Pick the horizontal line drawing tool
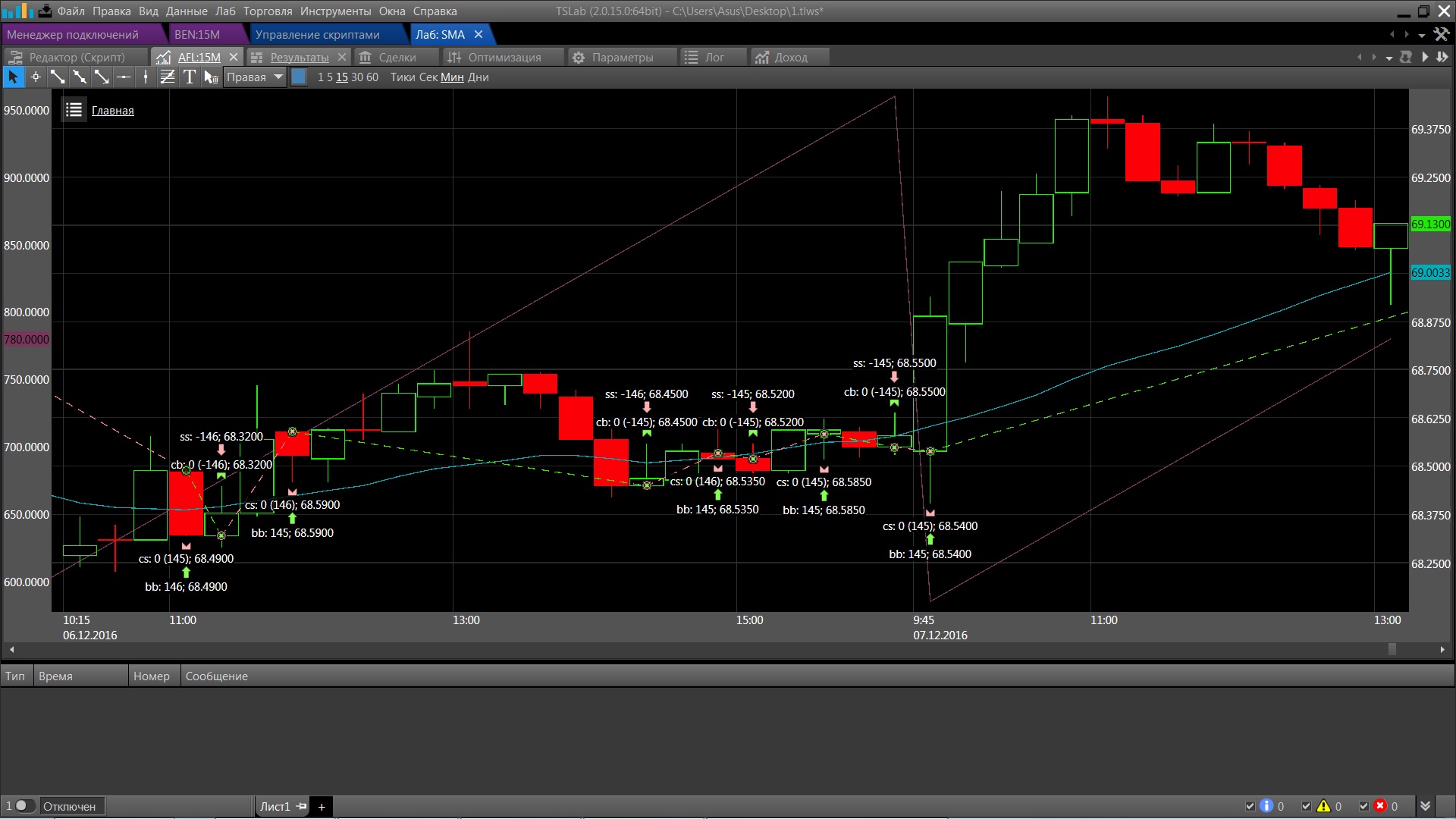Viewport: 1456px width, 819px height. coord(124,77)
